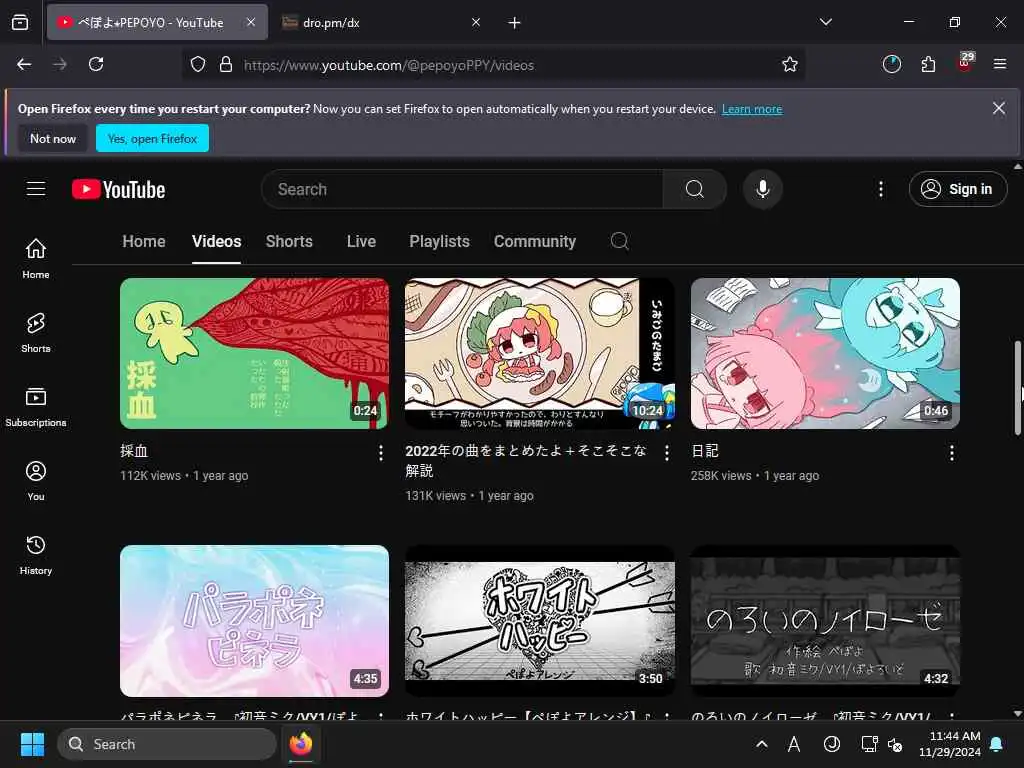The height and width of the screenshot is (768, 1024).
Task: Open the video titled 日記
Action: coord(705,451)
